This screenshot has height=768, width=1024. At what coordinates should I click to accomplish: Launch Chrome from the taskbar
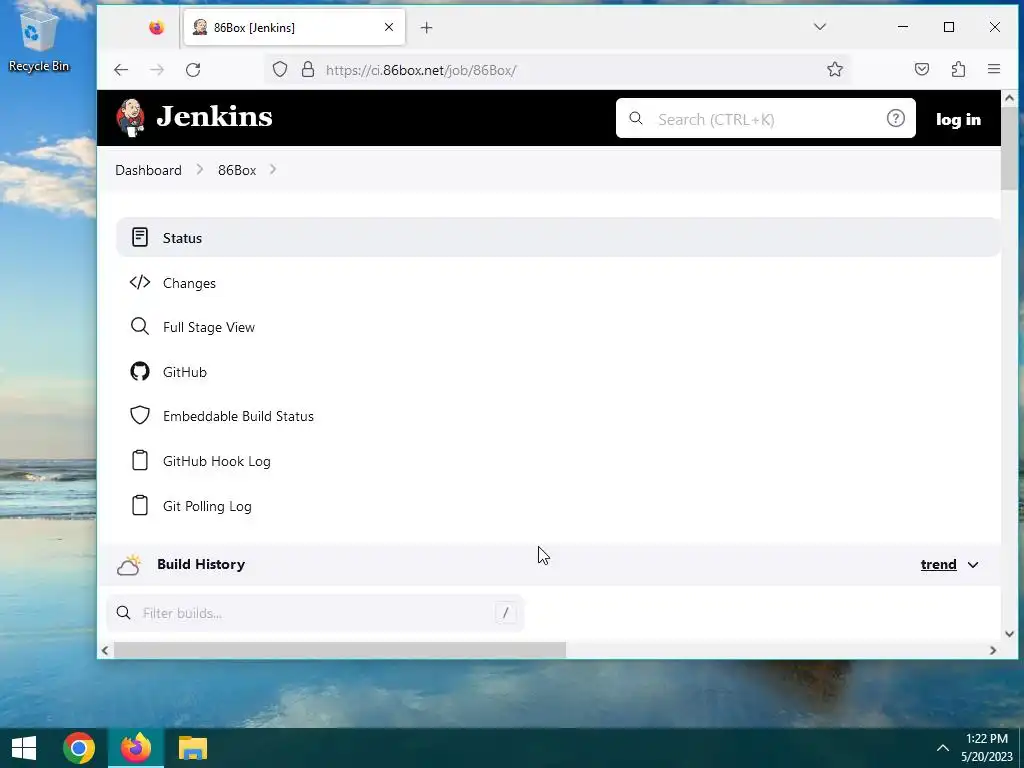[79, 748]
